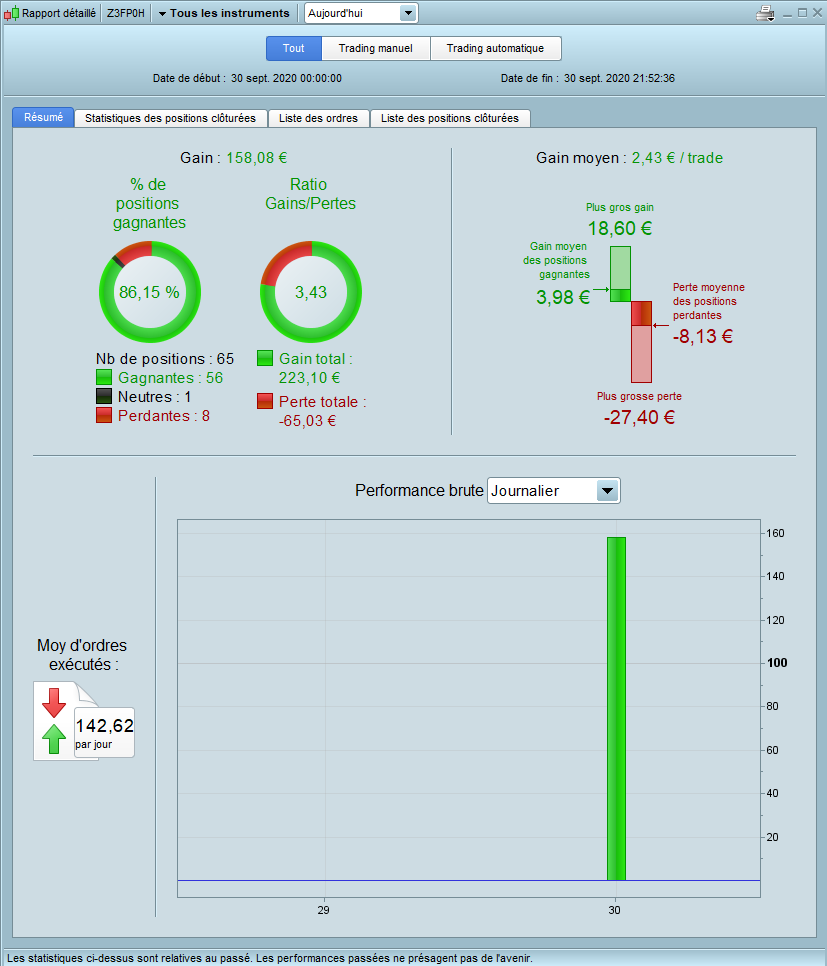Click the green Gagnantes legend square

104,378
